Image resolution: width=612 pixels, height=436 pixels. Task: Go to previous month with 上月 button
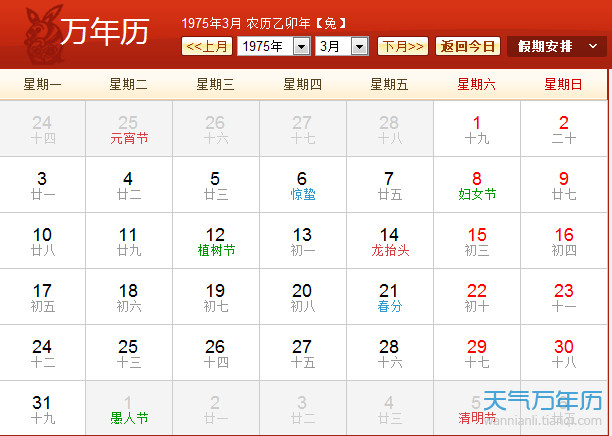(207, 46)
